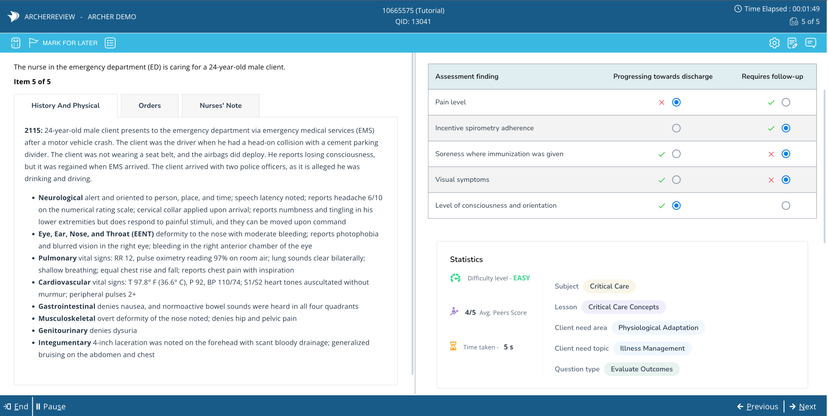Open the feedback comment icon
The image size is (828, 416).
pos(810,43)
